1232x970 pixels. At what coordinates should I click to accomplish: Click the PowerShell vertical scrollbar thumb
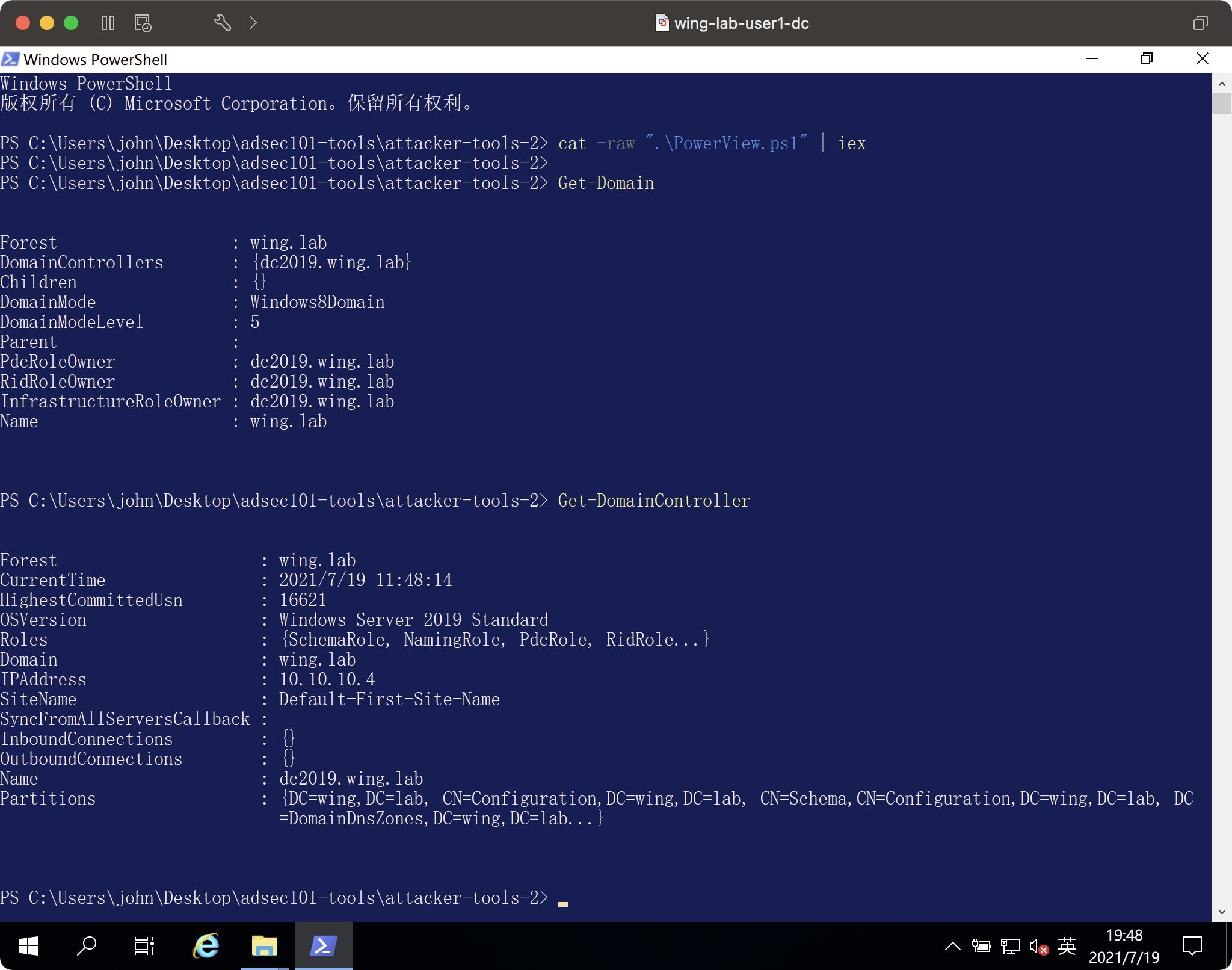(1221, 103)
